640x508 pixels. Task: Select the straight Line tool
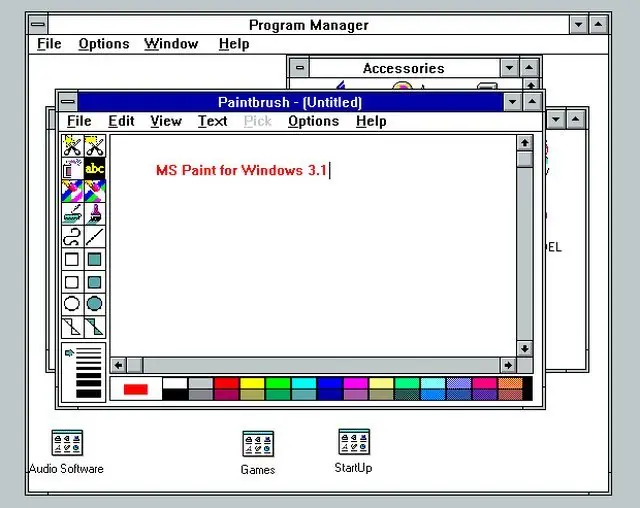pos(95,237)
